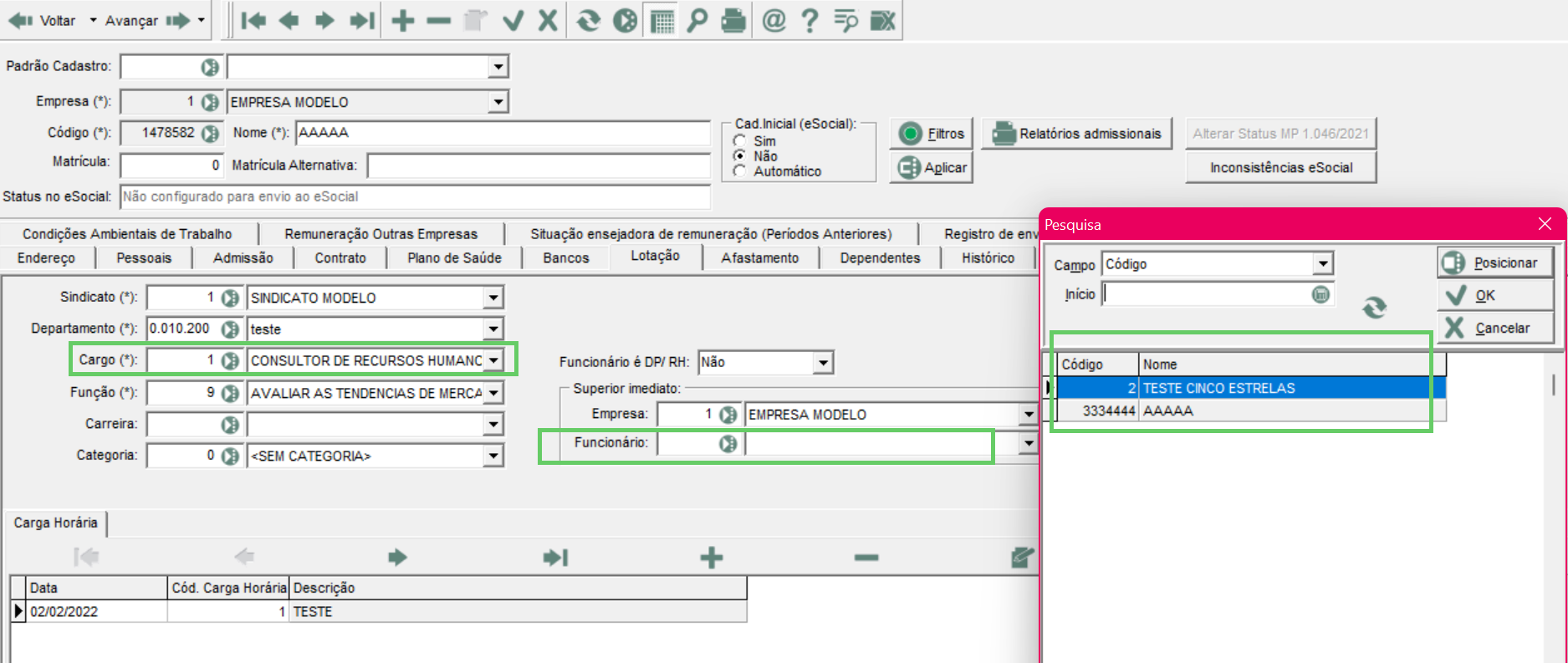Expand Categoria SEM CATEGORIA dropdown

[x=493, y=456]
